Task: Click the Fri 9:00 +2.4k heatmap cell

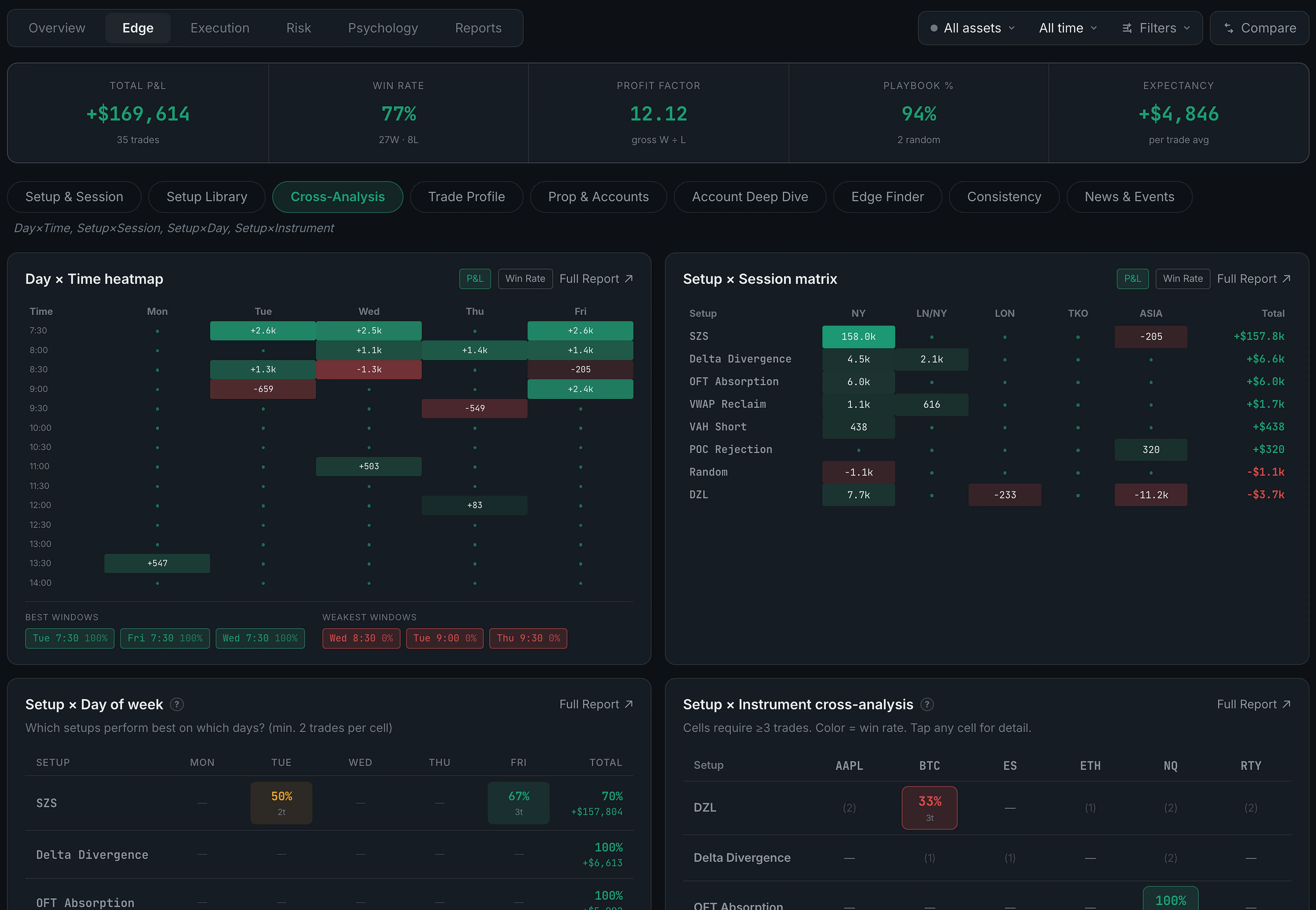Action: pyautogui.click(x=580, y=389)
